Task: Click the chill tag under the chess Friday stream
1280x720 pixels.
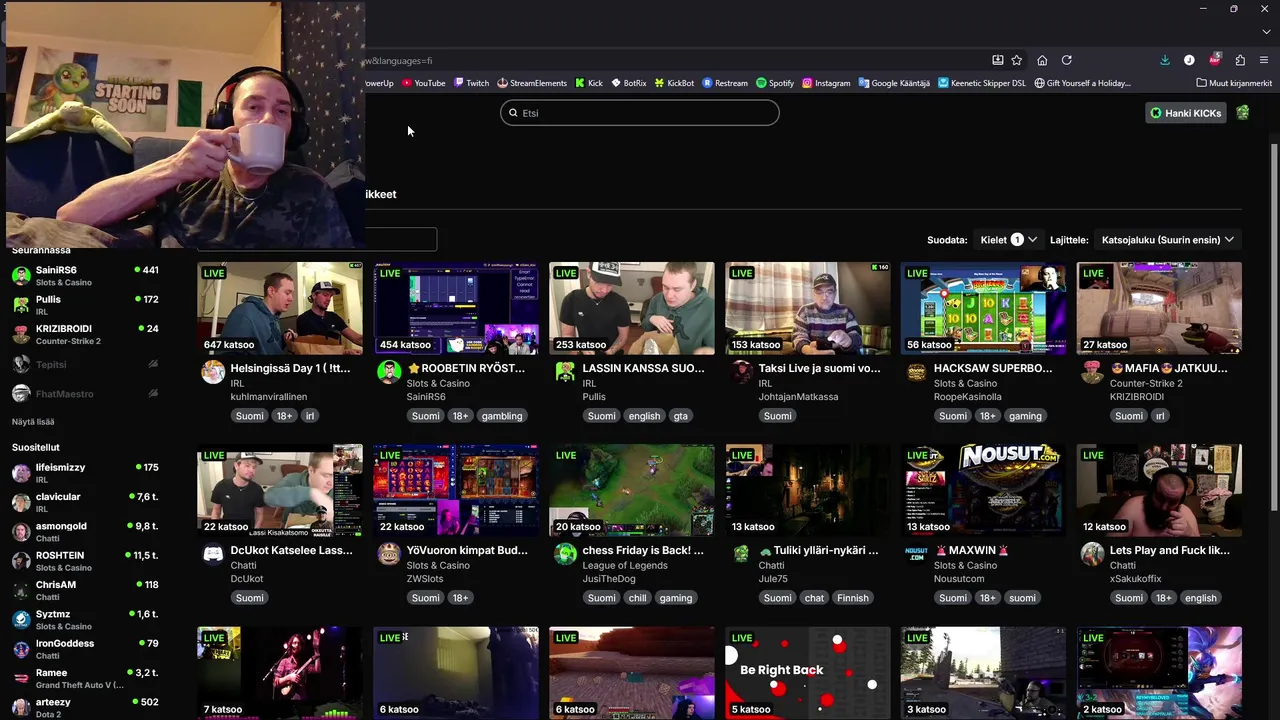Action: point(637,598)
